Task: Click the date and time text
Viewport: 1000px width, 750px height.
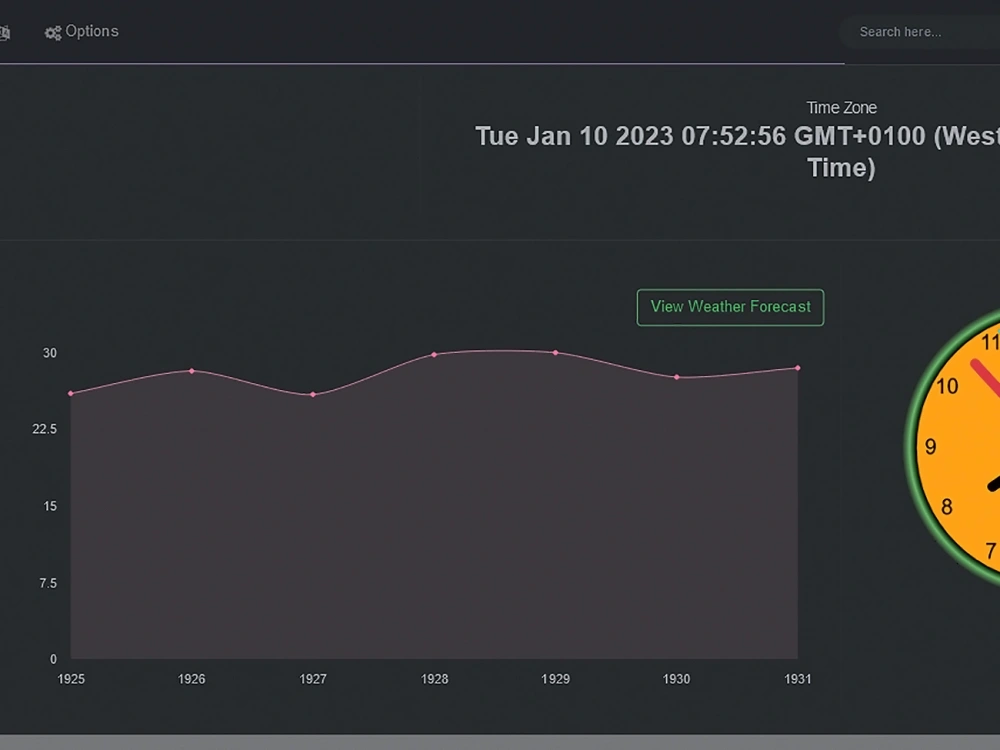Action: click(737, 152)
